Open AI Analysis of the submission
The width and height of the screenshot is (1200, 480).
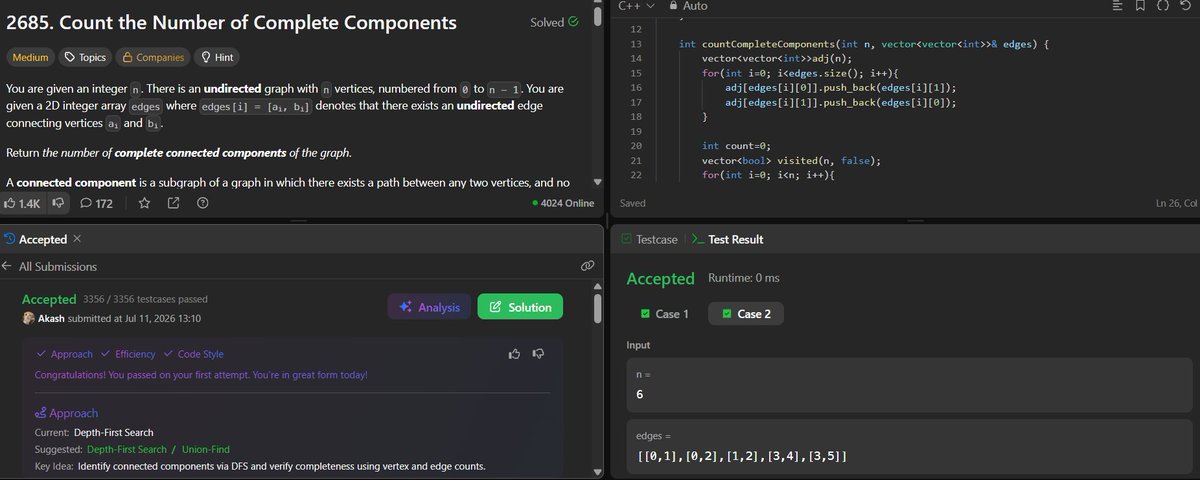[x=429, y=307]
